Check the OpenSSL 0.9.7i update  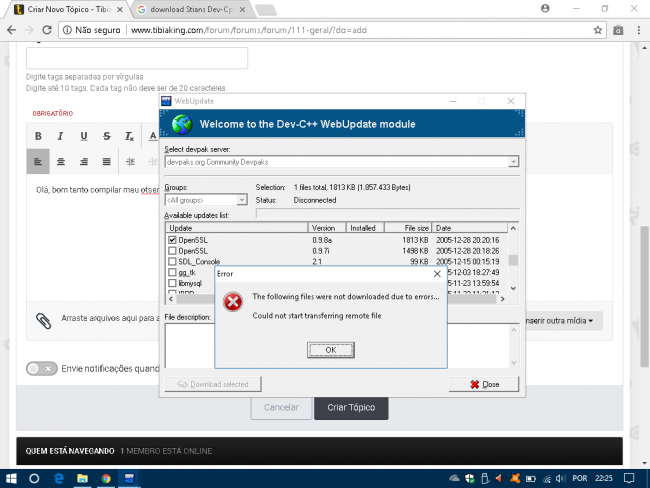[x=172, y=251]
